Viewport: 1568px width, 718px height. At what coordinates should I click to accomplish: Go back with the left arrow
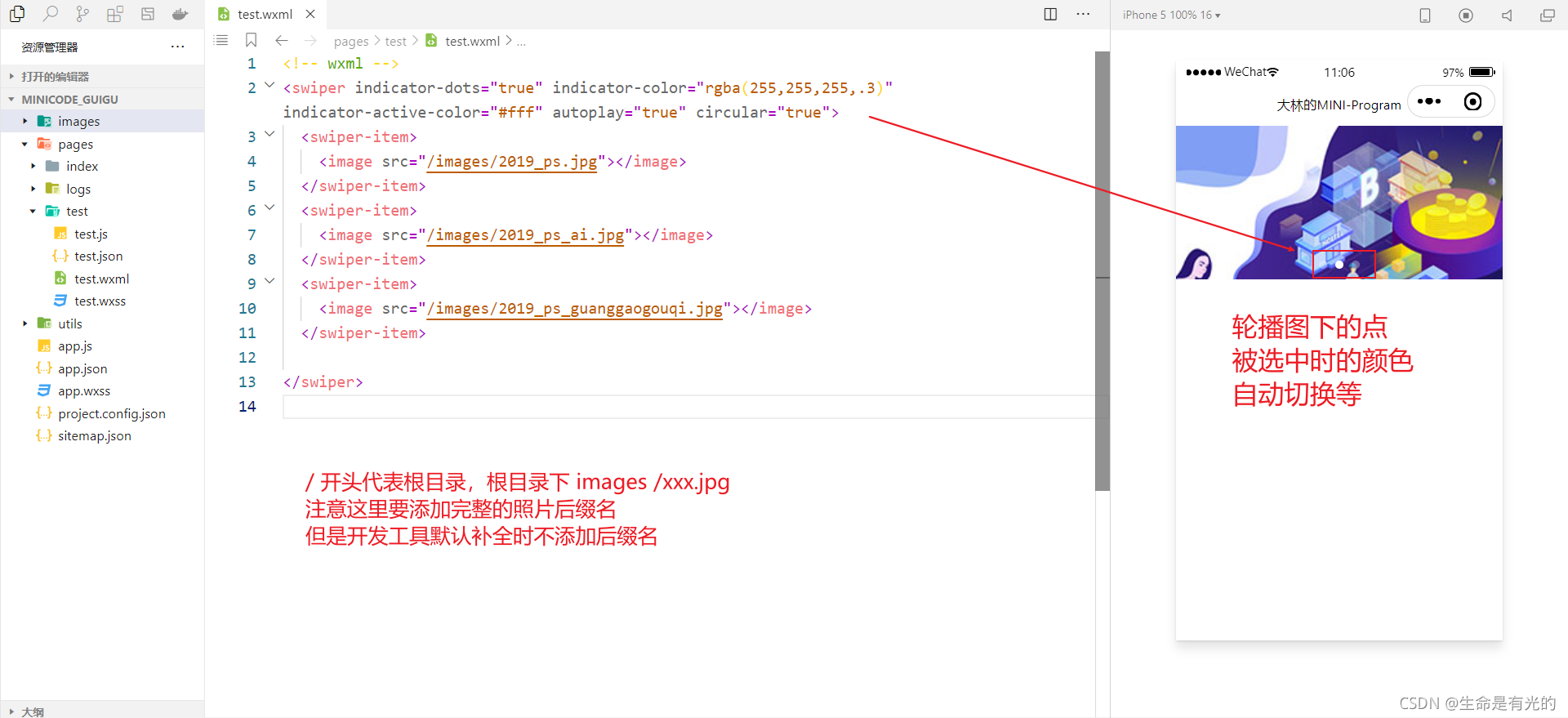coord(282,40)
